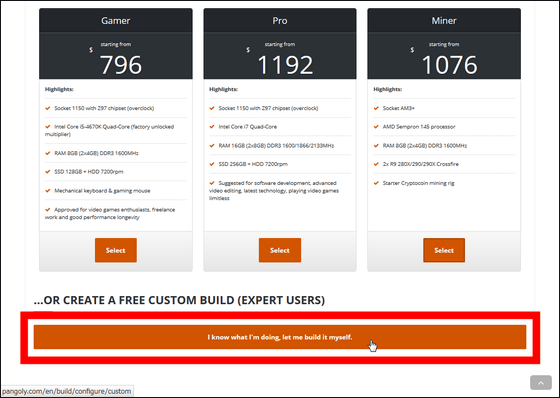Viewport: 560px width, 398px height.
Task: Click 'I know what I'm doing' custom build button
Action: [280, 337]
